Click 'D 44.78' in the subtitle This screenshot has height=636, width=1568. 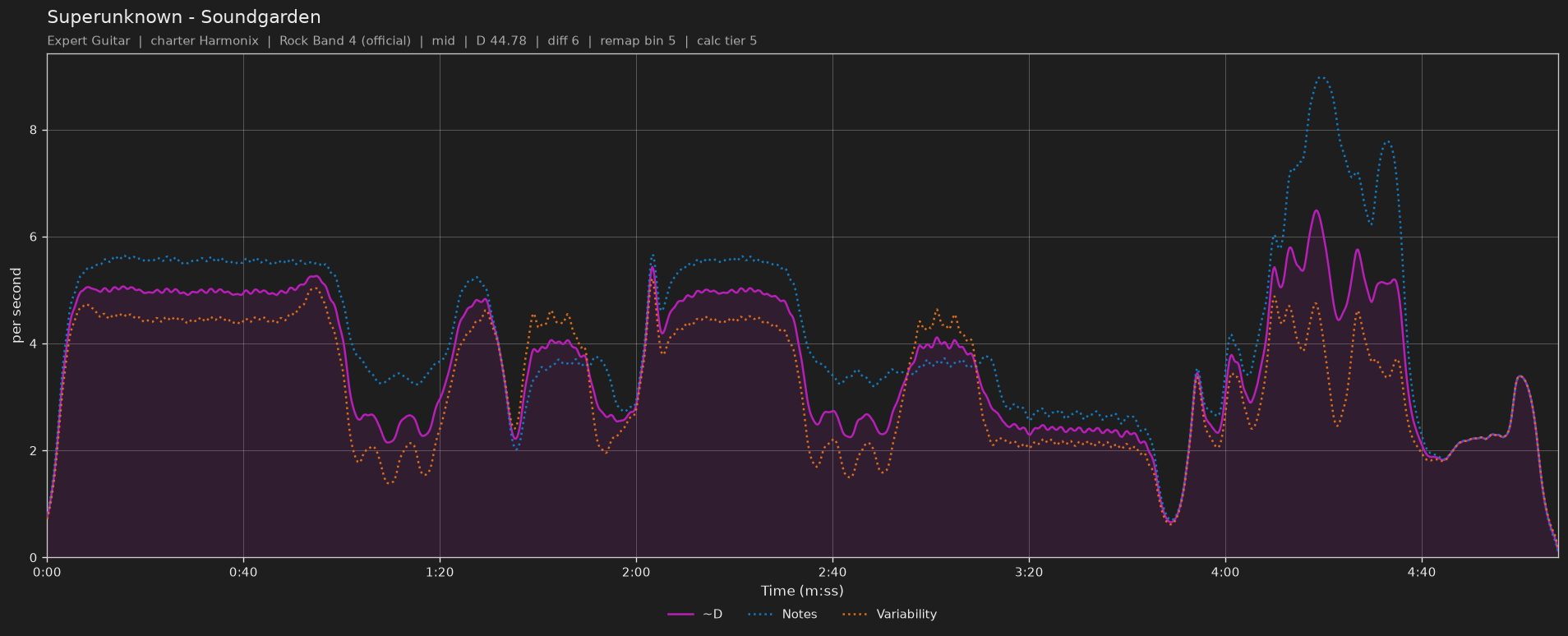click(501, 41)
